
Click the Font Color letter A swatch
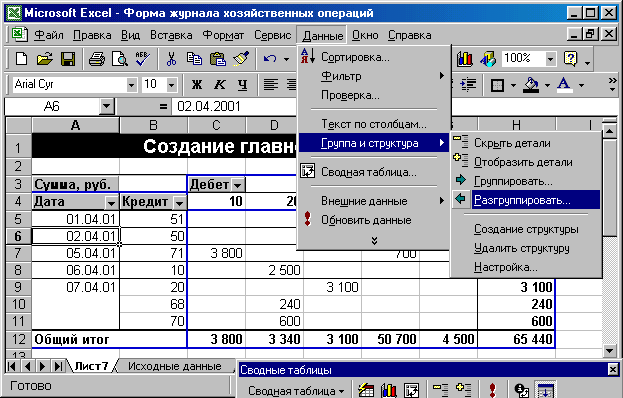point(564,85)
